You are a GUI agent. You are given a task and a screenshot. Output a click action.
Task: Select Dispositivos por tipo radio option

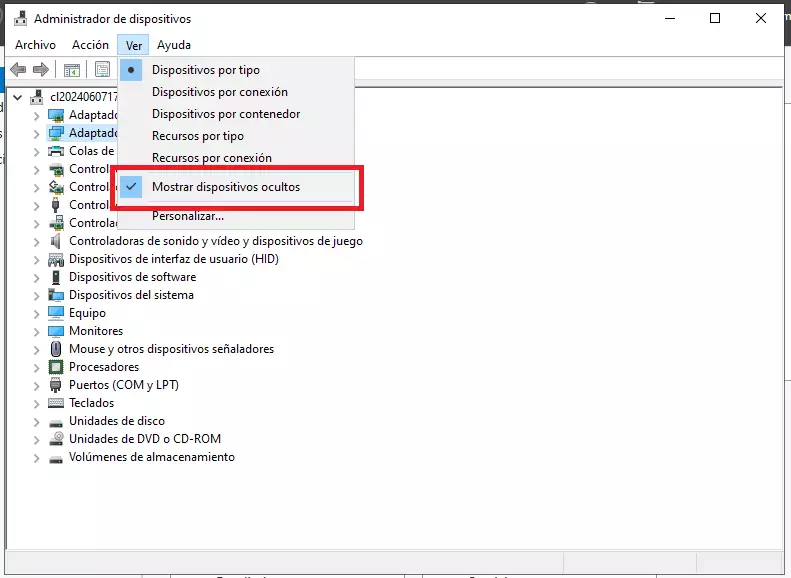pos(205,70)
